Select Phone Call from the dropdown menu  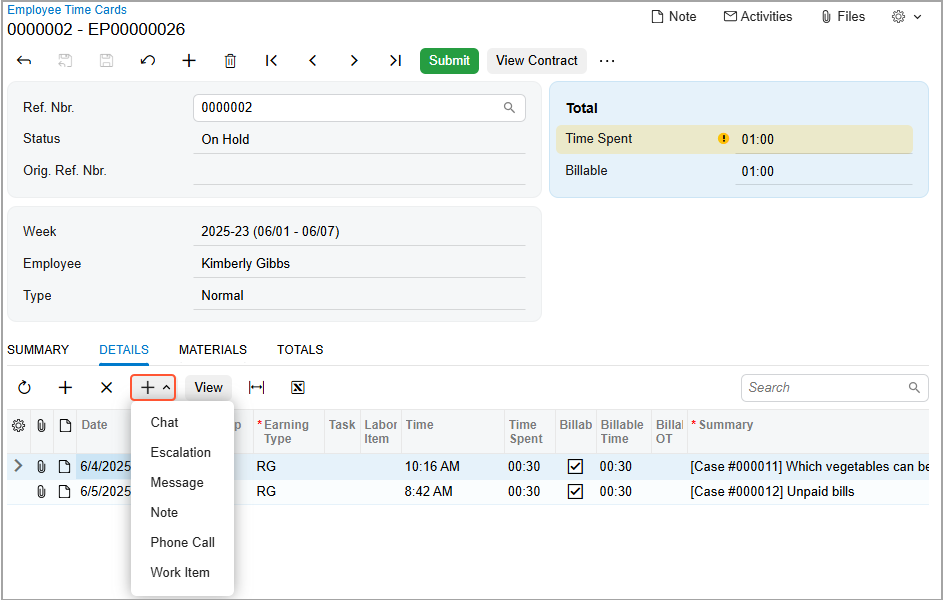click(182, 542)
